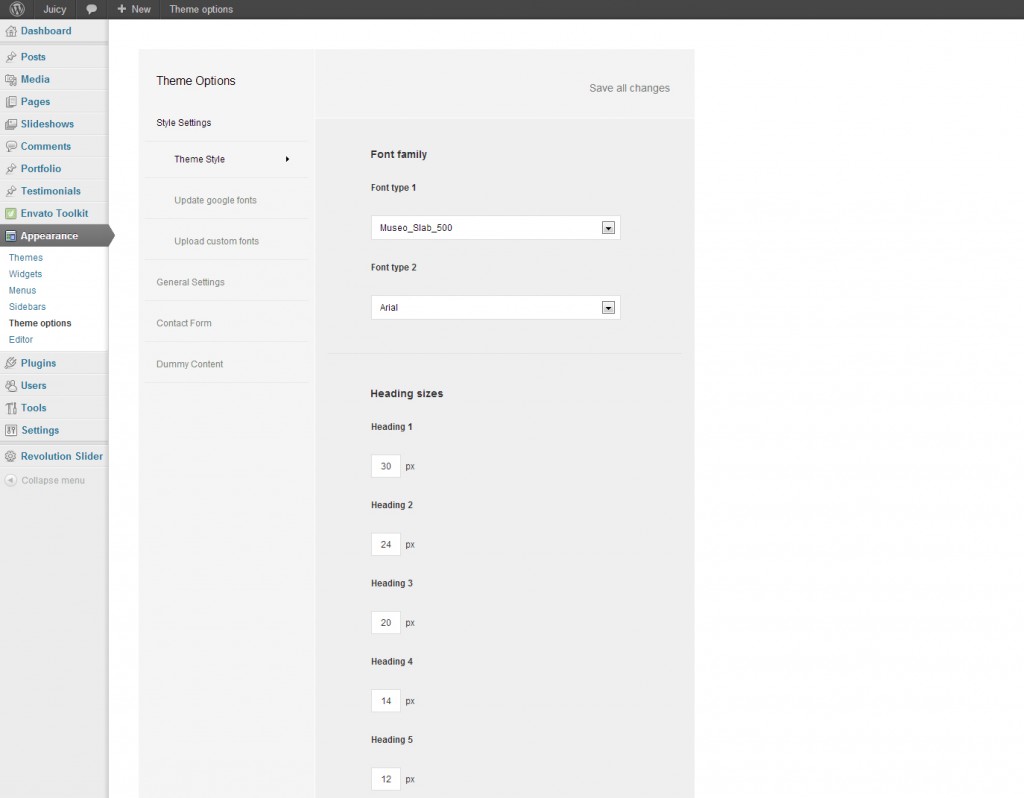Click the Heading 1 size input field
Image resolution: width=1024 pixels, height=798 pixels.
click(385, 466)
